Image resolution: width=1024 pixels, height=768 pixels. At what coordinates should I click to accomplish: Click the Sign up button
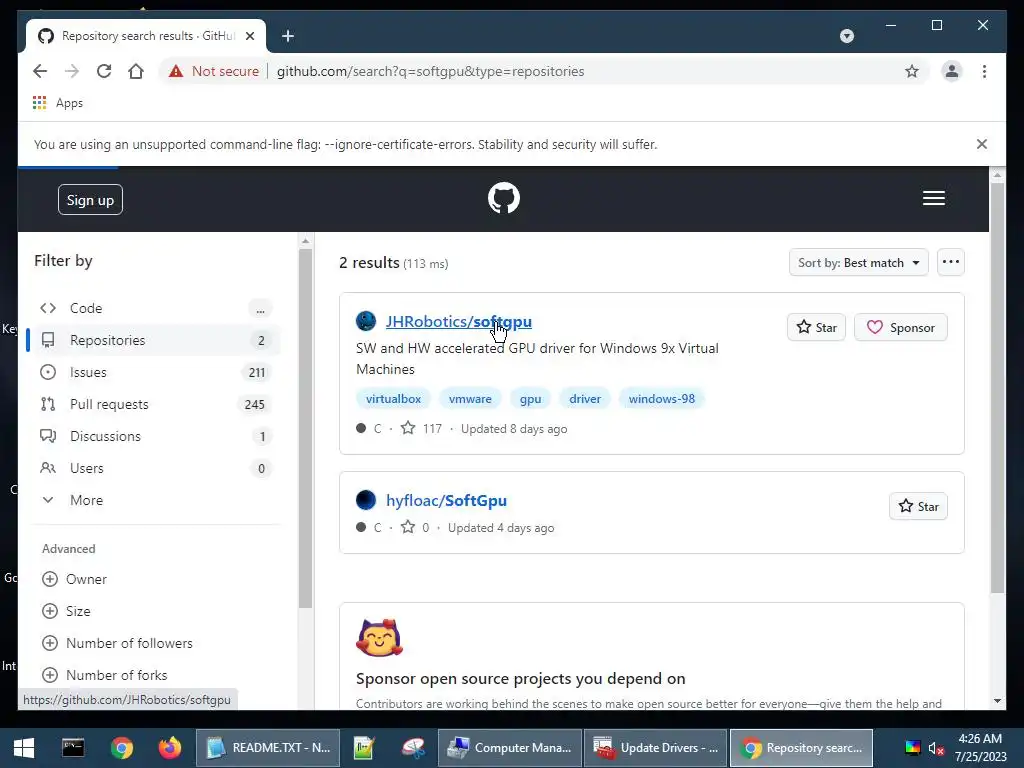(x=90, y=200)
